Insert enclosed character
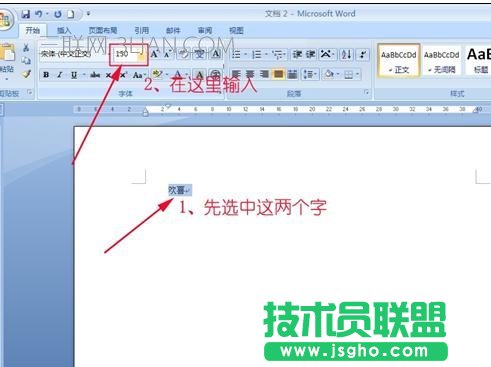491x367 pixels. (x=215, y=74)
